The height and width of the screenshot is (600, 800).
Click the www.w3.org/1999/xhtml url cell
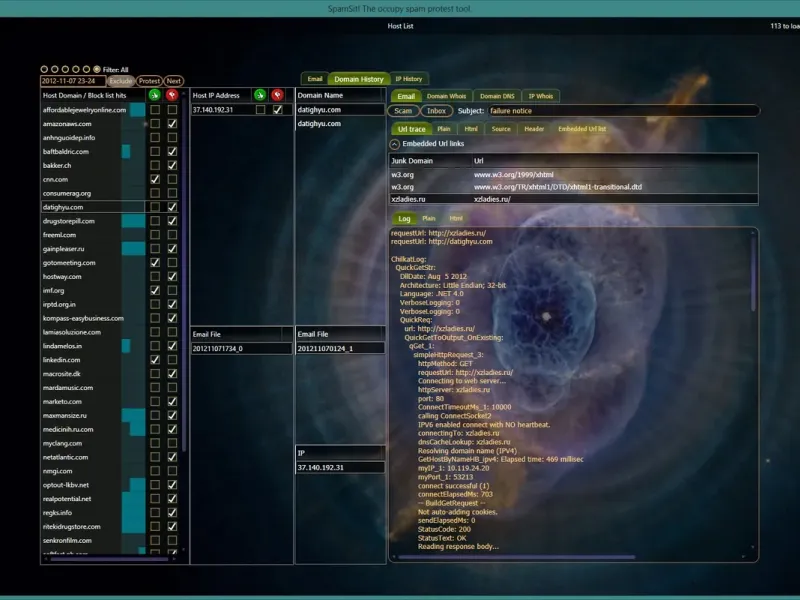[x=513, y=174]
